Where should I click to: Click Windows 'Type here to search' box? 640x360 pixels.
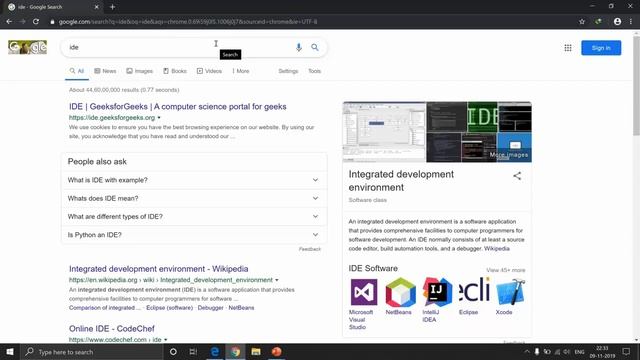click(x=92, y=352)
